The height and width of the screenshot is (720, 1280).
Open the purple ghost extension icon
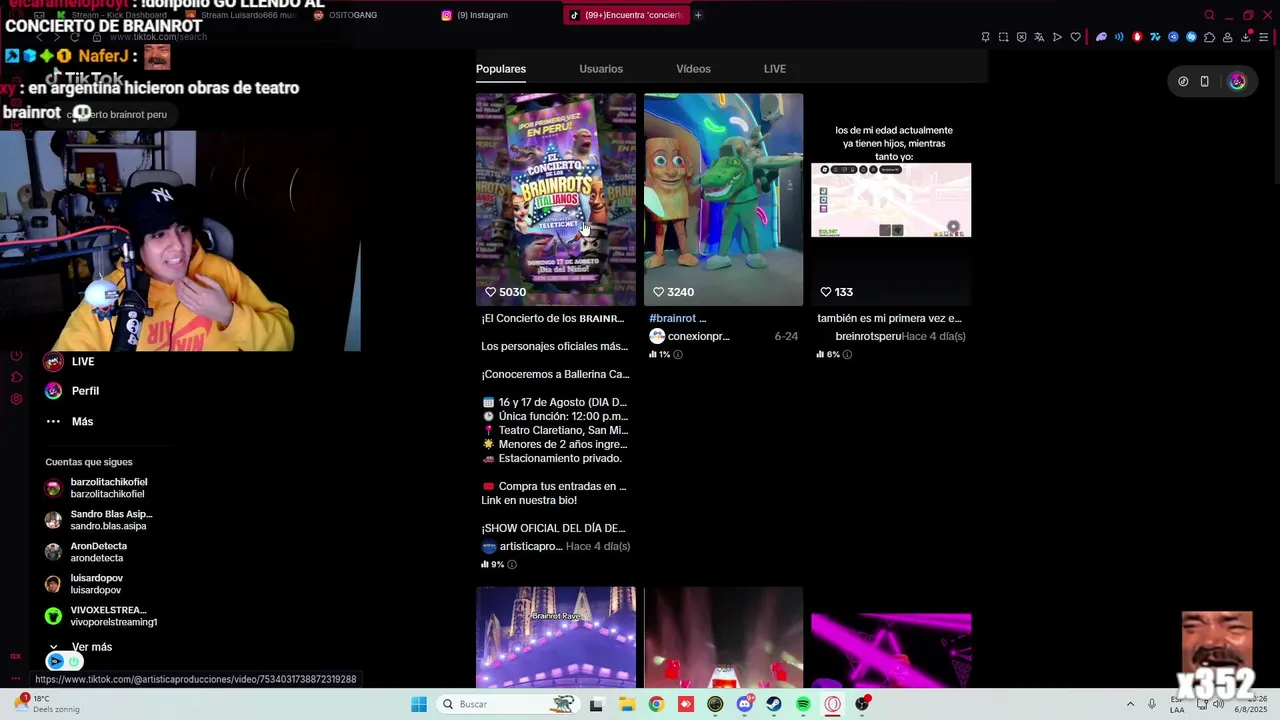pyautogui.click(x=1101, y=37)
